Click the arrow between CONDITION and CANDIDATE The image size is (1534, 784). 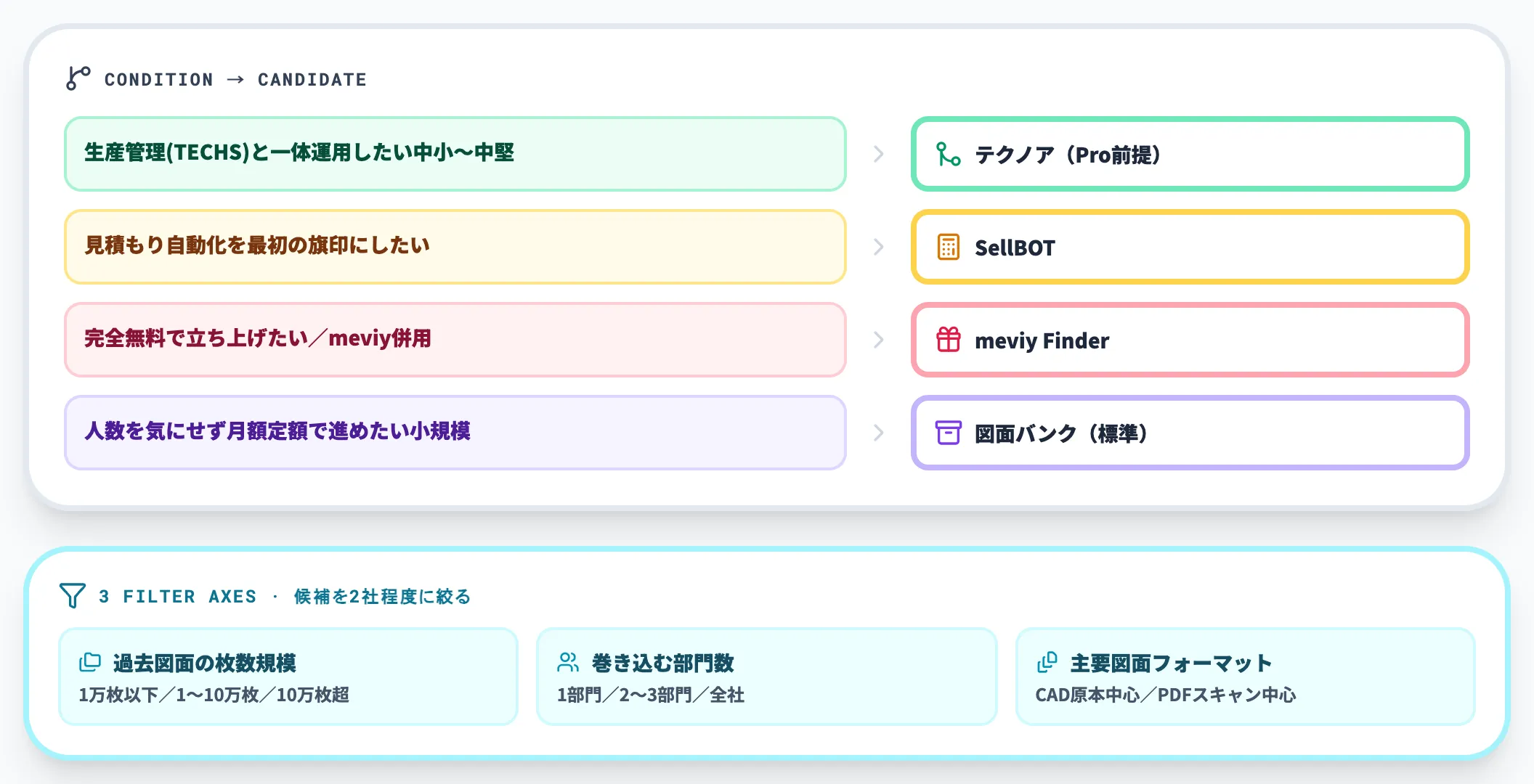pyautogui.click(x=235, y=79)
